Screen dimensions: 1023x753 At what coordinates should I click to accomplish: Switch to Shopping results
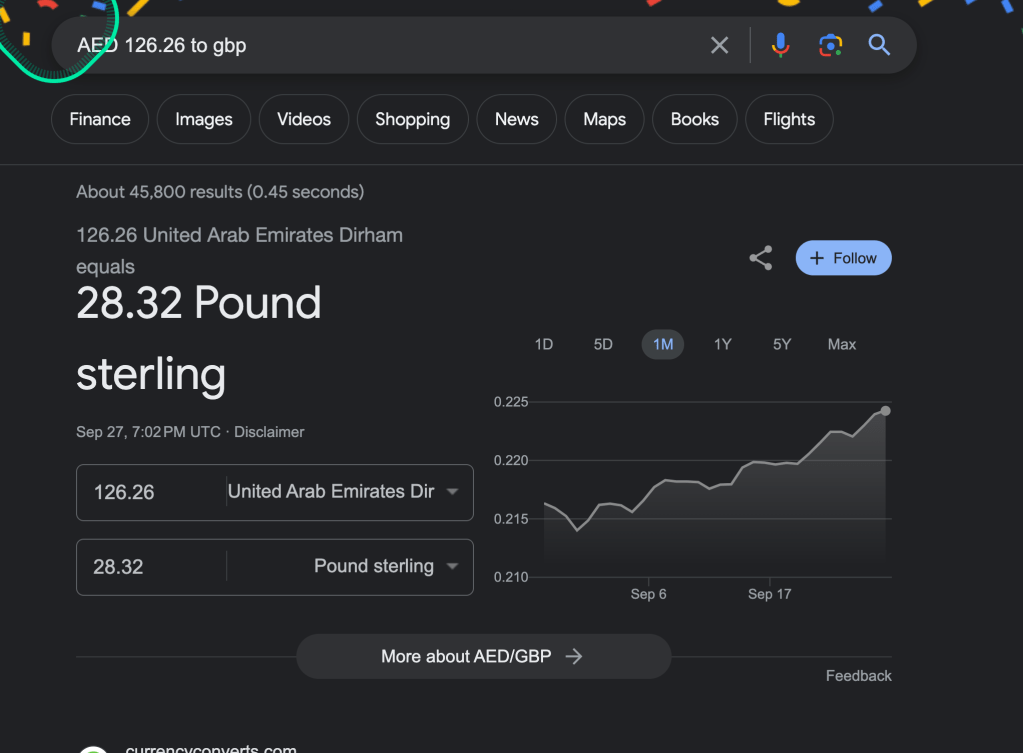tap(412, 119)
